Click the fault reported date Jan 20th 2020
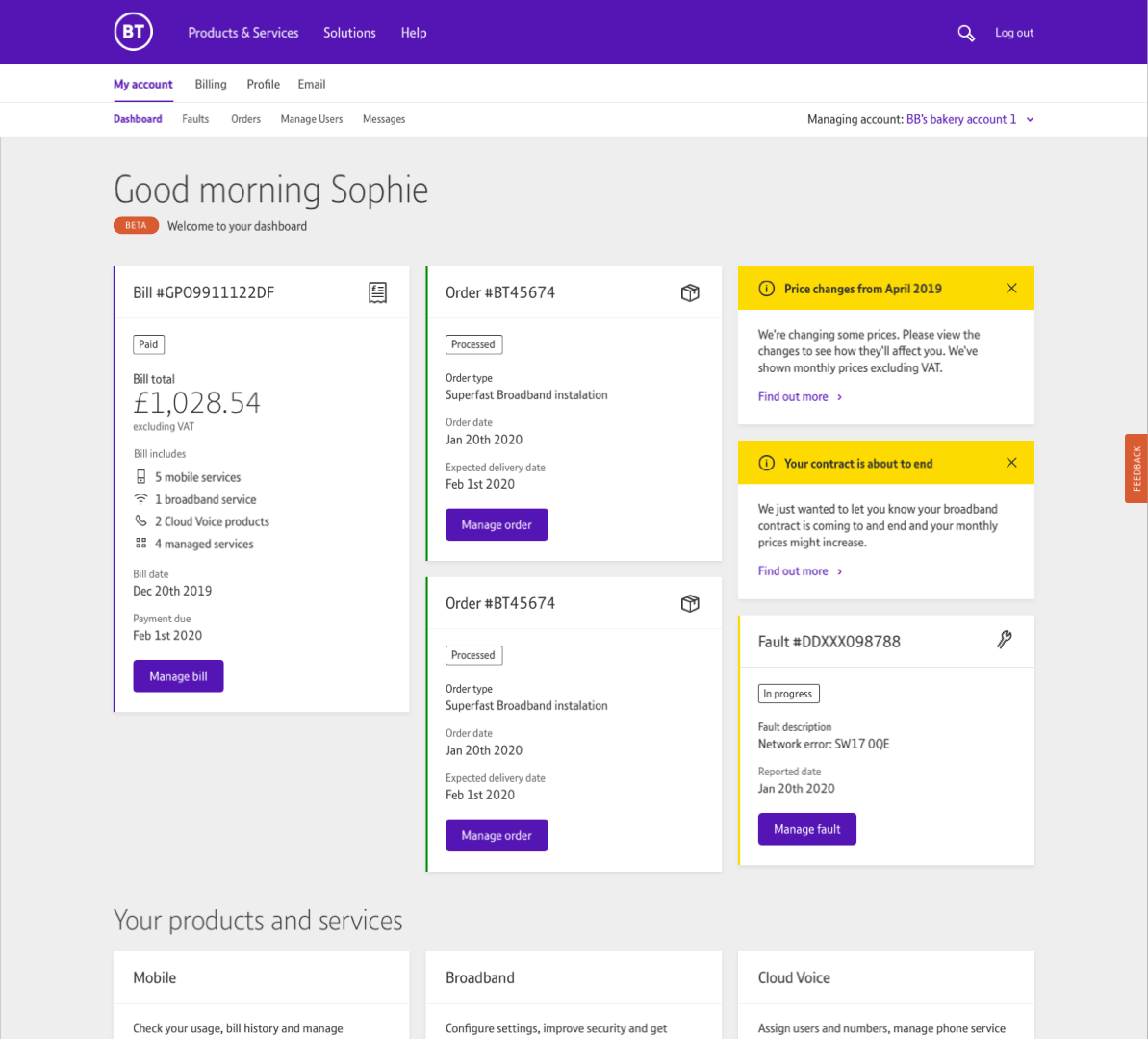Image resolution: width=1148 pixels, height=1039 pixels. pyautogui.click(x=796, y=789)
